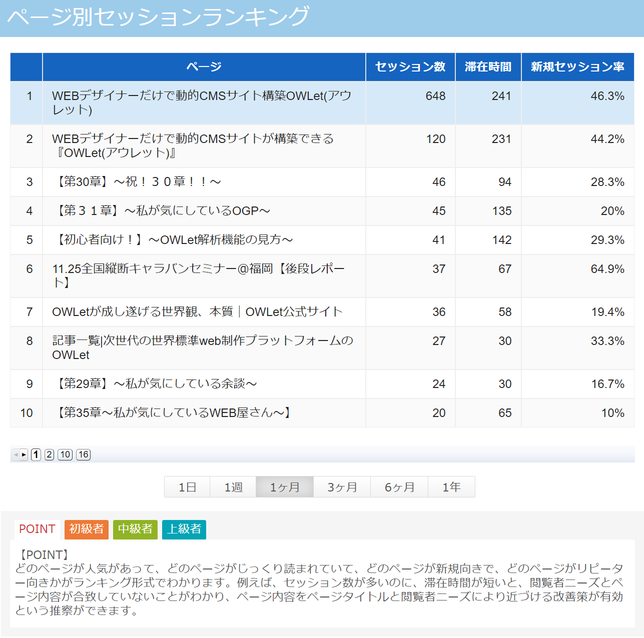644x638 pixels.
Task: Jump to pagination page 2
Action: pos(49,455)
